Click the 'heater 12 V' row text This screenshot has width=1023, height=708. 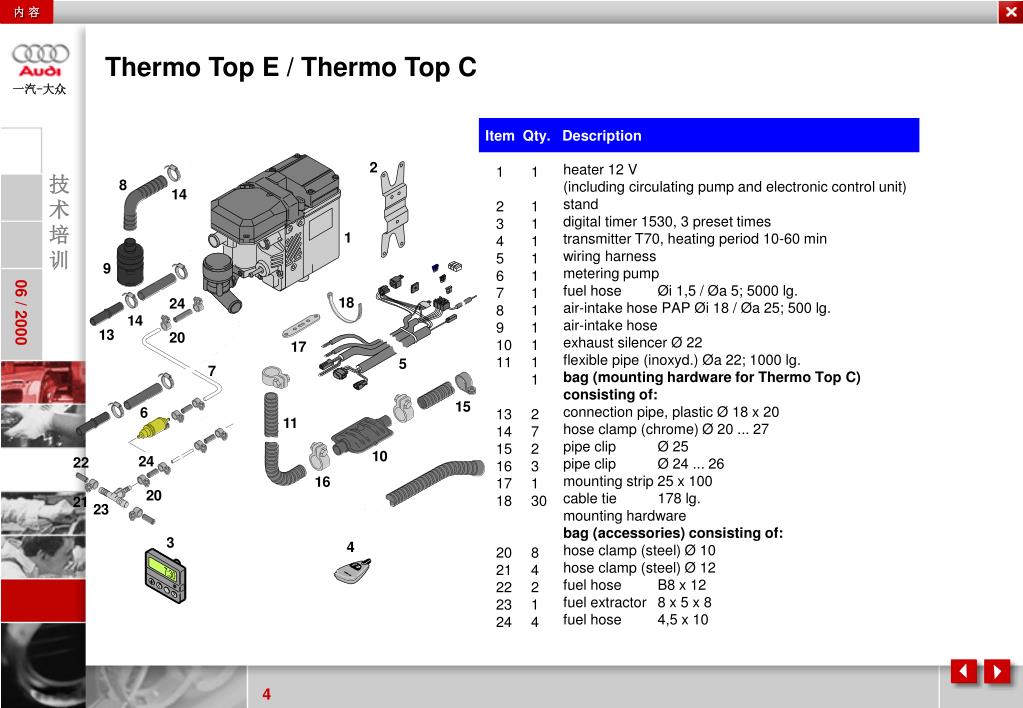[600, 170]
